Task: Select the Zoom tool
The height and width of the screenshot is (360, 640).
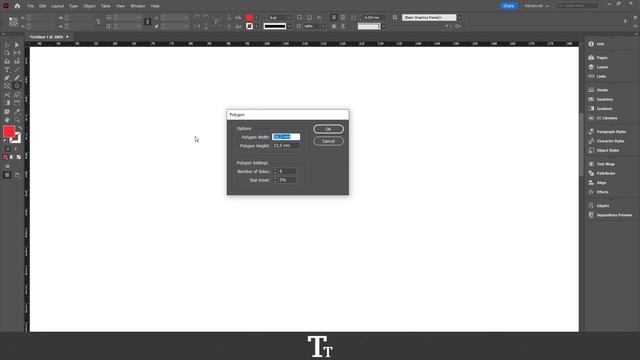Action: pyautogui.click(x=17, y=120)
